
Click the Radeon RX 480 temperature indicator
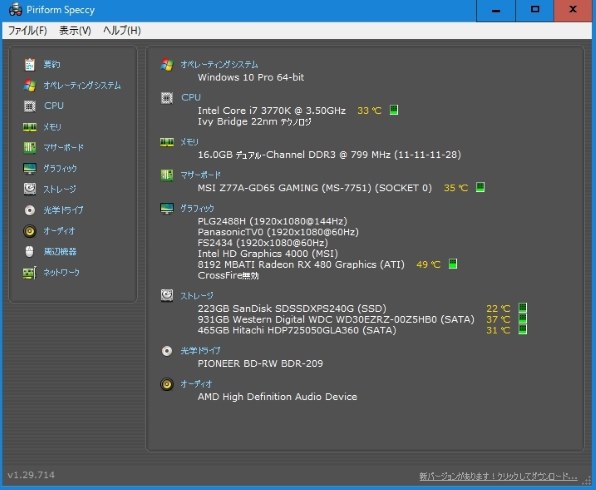(x=453, y=264)
